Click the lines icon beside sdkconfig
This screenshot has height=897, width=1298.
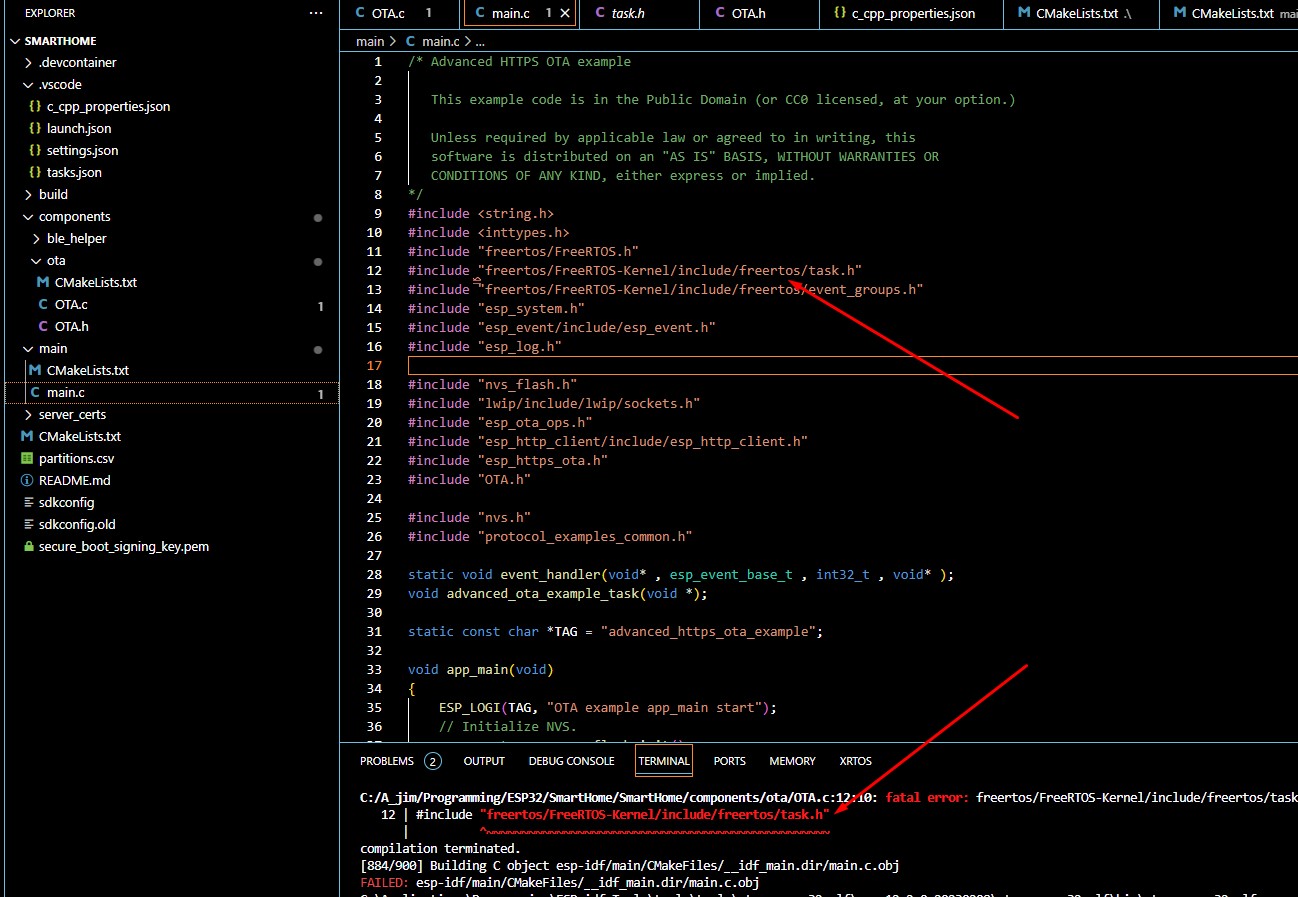(x=27, y=502)
